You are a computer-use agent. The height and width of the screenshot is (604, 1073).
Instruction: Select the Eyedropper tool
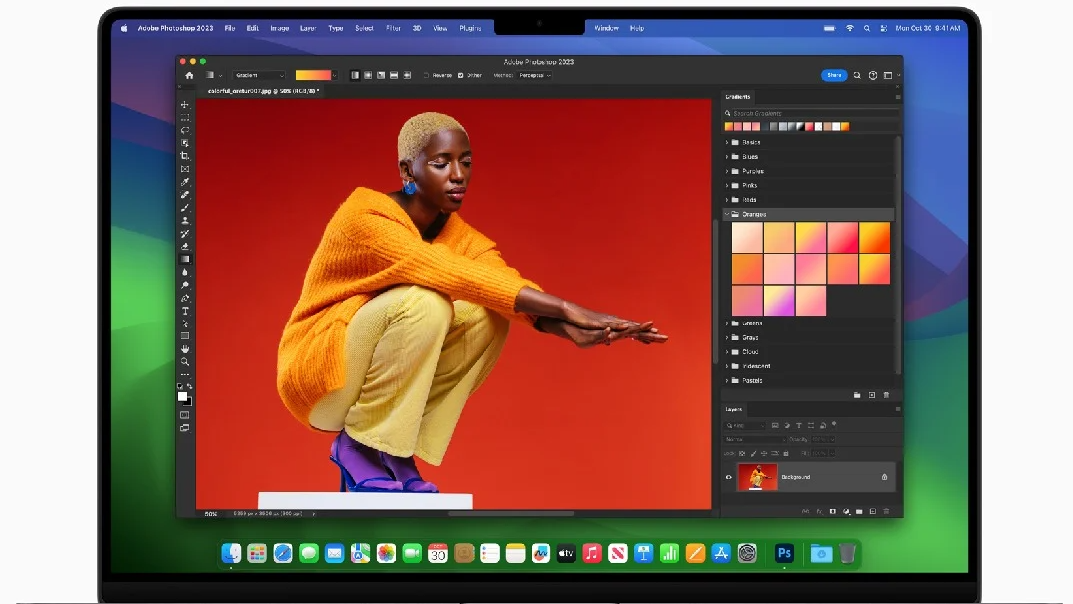(x=185, y=182)
